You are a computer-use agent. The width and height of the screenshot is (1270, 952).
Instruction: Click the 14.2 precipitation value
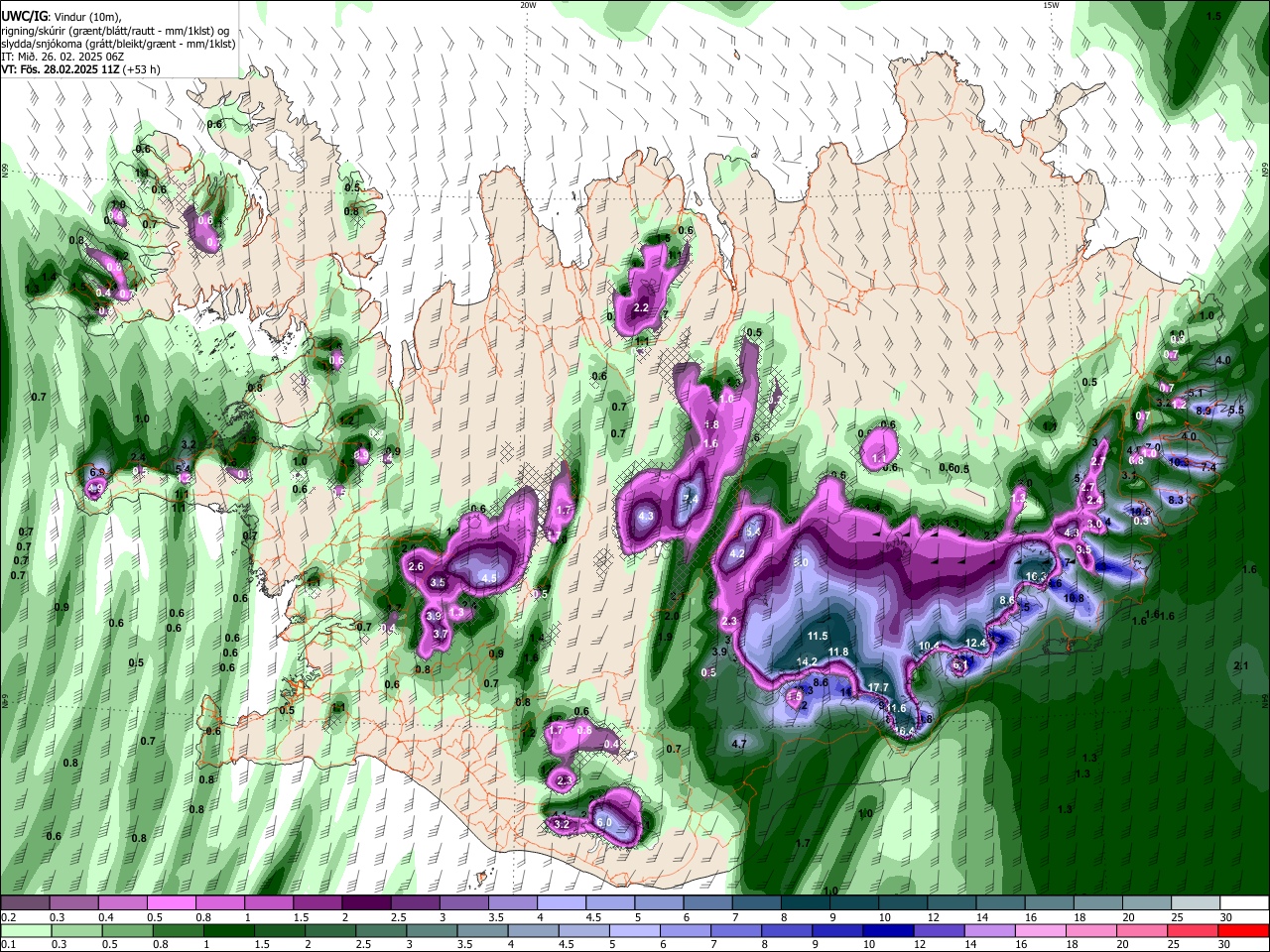pyautogui.click(x=807, y=661)
